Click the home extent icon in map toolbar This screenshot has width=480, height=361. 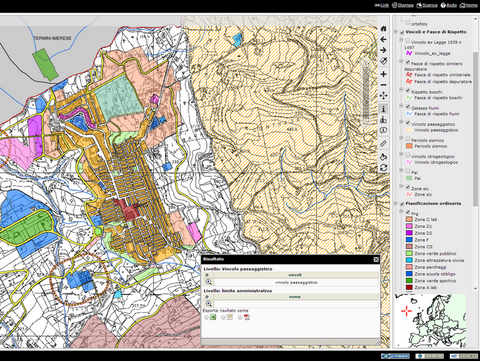(383, 29)
